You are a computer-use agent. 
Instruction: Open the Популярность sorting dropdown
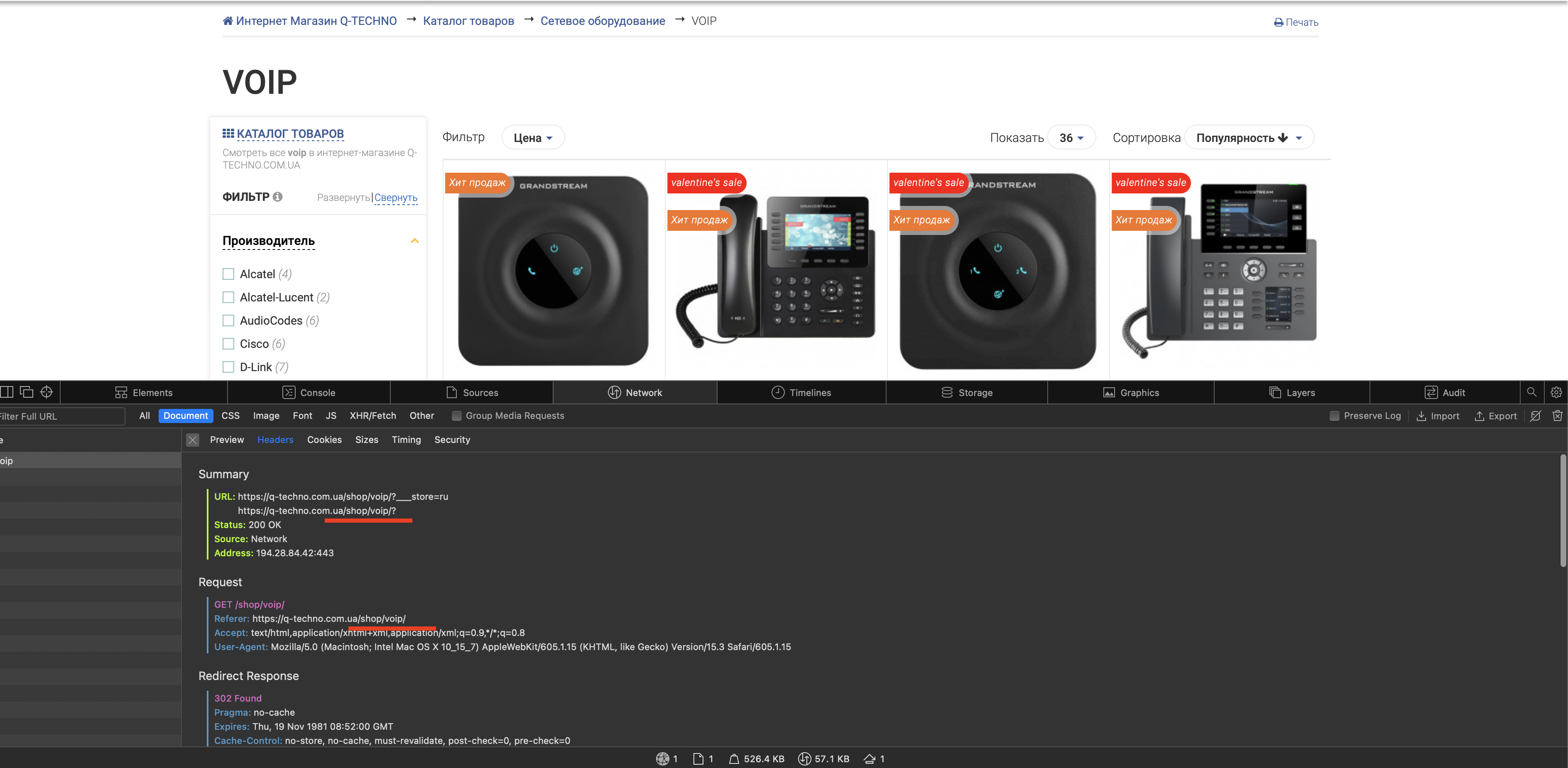[1249, 137]
